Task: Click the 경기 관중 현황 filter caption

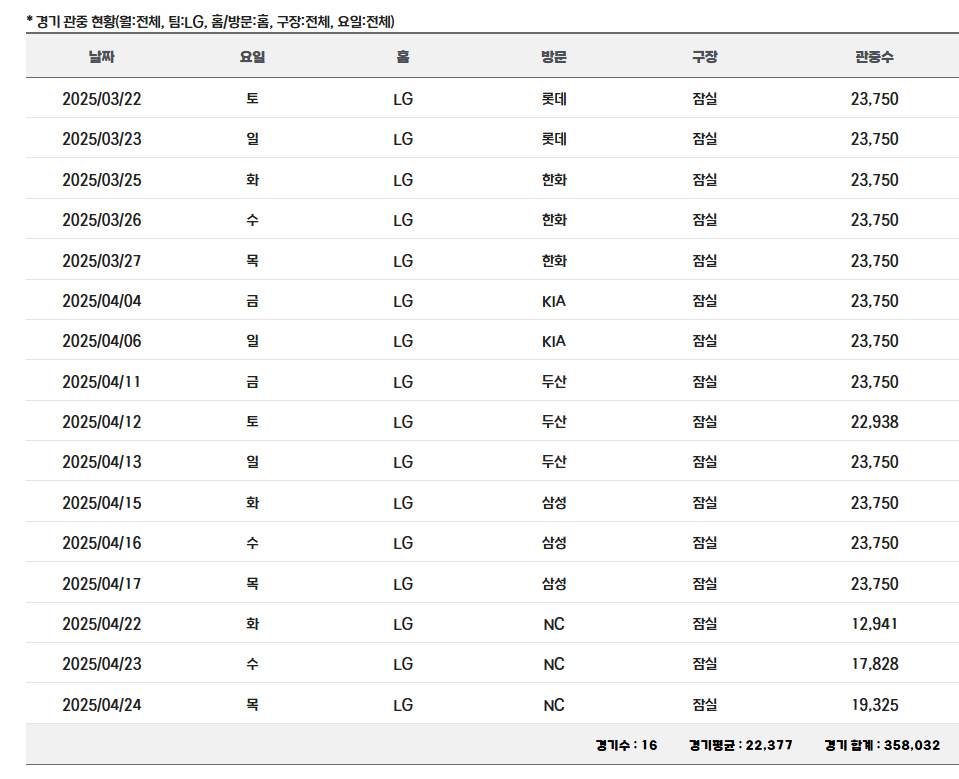Action: pos(210,21)
